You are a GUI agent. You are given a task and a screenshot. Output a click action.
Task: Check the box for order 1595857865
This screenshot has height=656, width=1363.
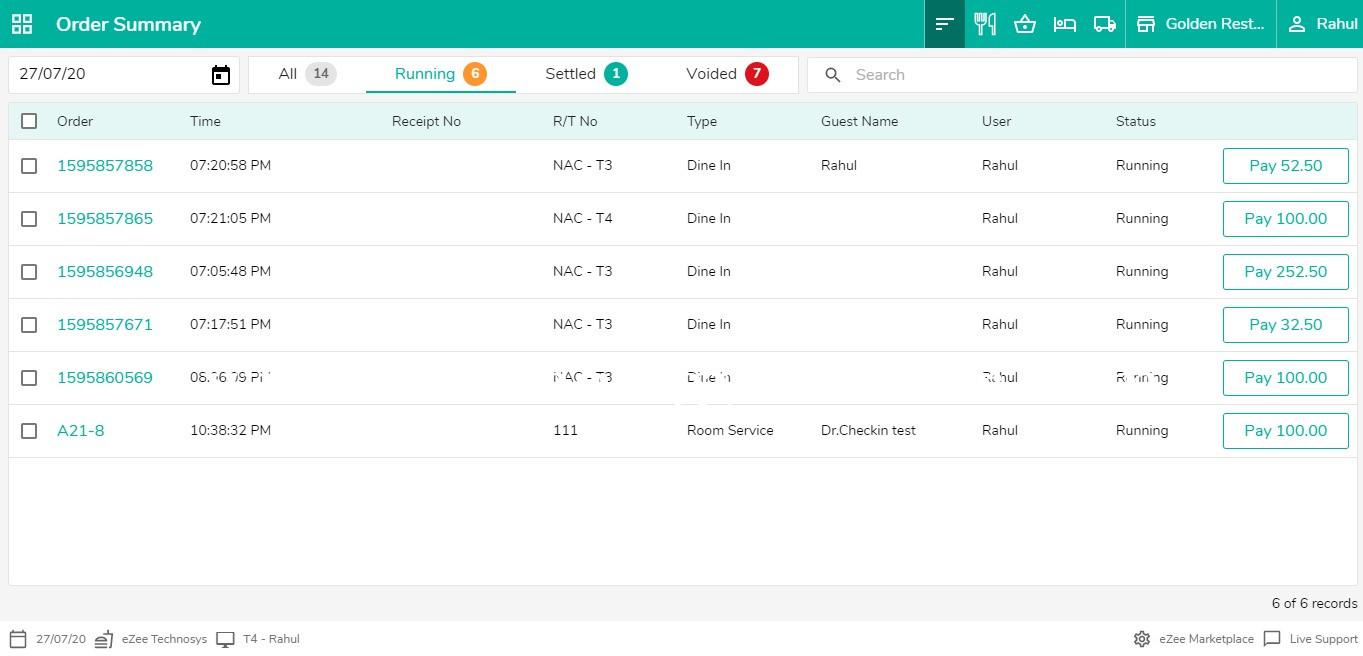pyautogui.click(x=29, y=219)
